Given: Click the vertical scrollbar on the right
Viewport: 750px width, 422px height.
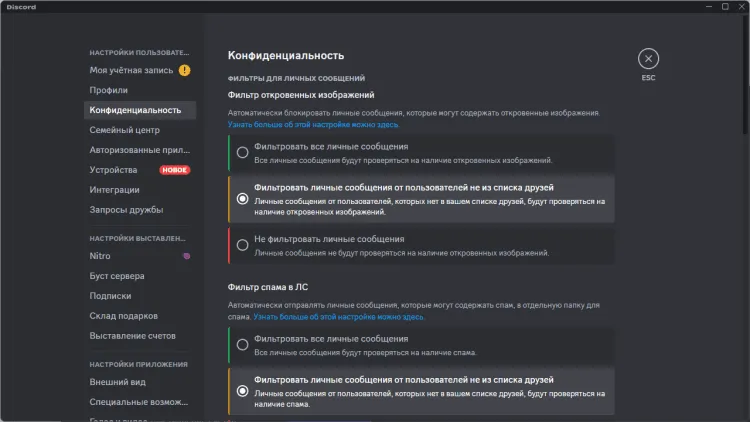Looking at the screenshot, I should (745, 80).
